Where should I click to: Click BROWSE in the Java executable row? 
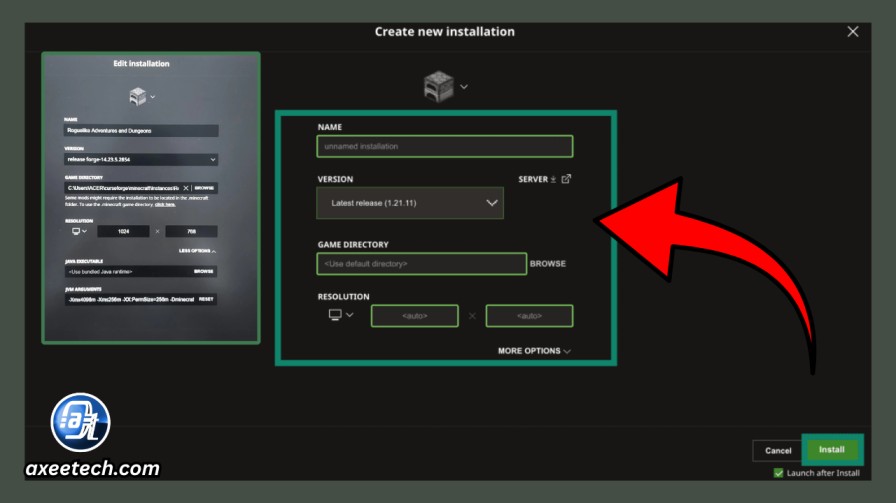pos(203,272)
